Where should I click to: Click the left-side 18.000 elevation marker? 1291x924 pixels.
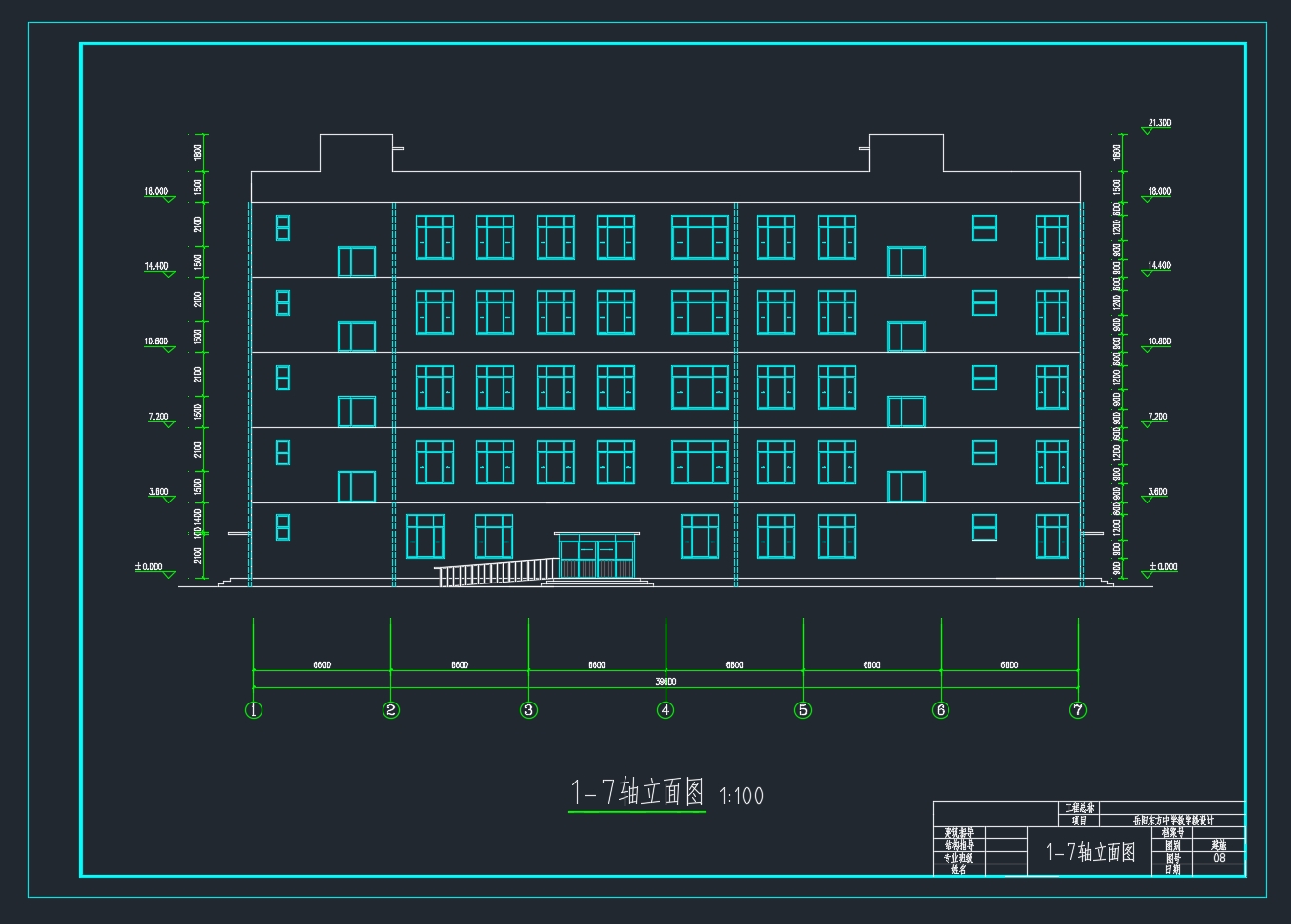pos(157,193)
